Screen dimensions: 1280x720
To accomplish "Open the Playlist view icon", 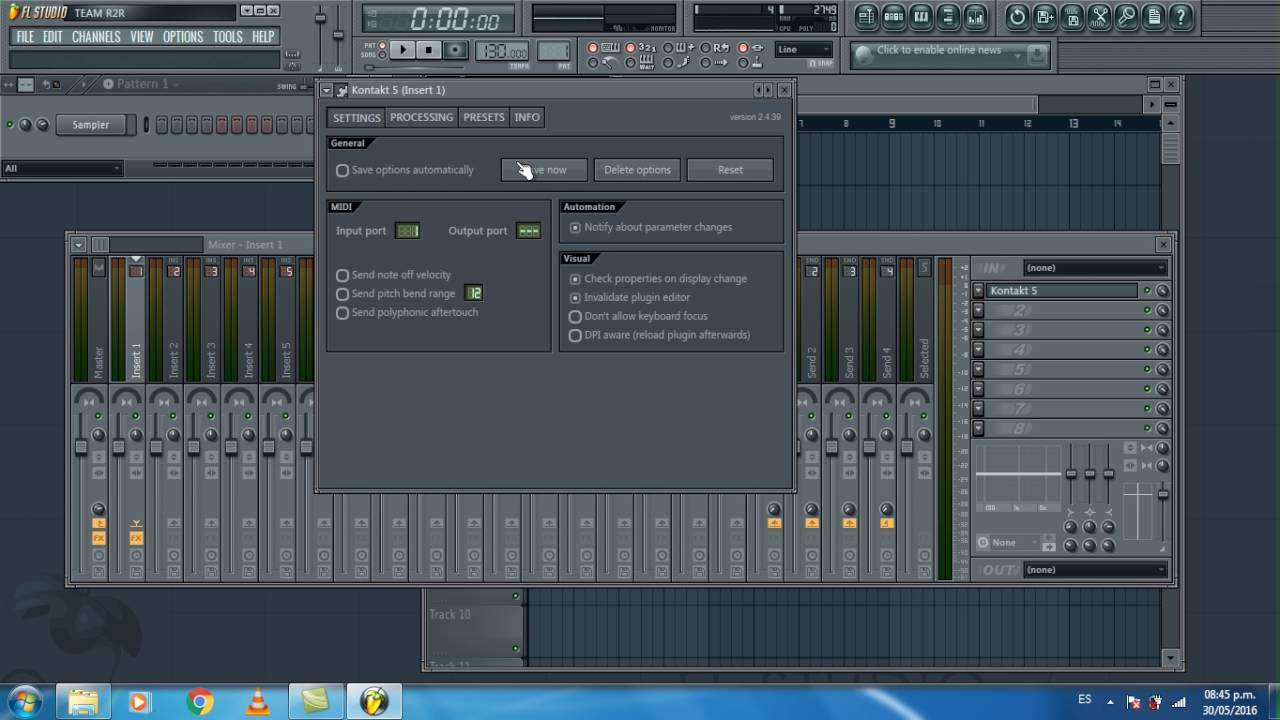I will [867, 16].
